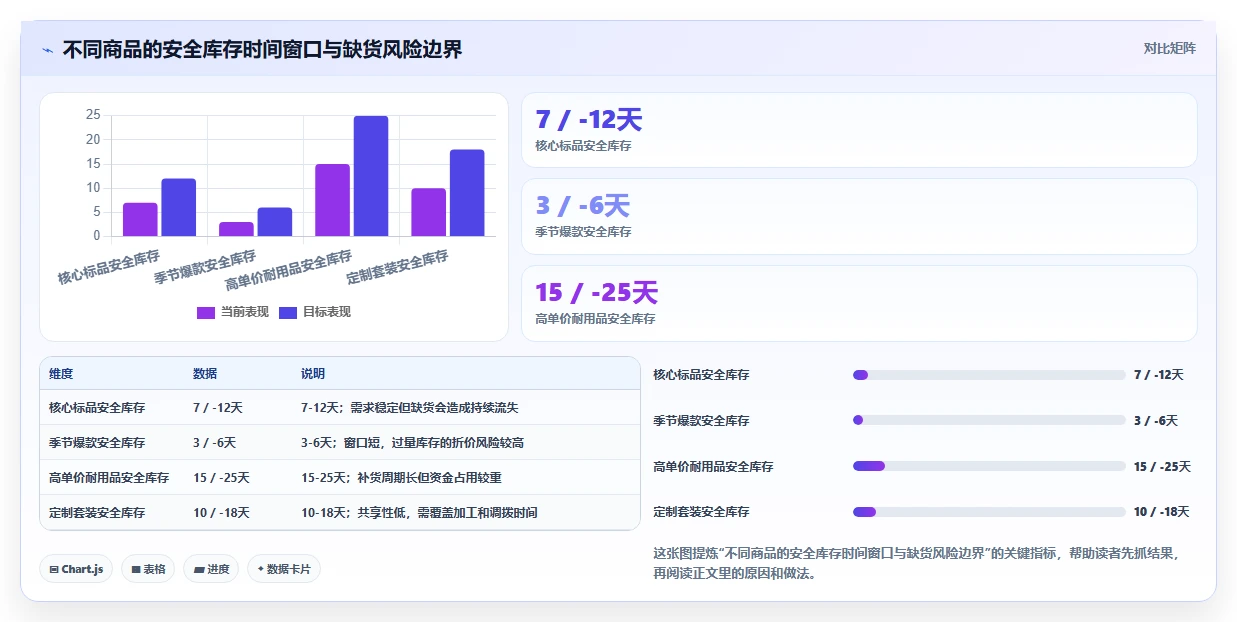
Task: Open the 7 / -12天 data card
Action: pyautogui.click(x=859, y=130)
